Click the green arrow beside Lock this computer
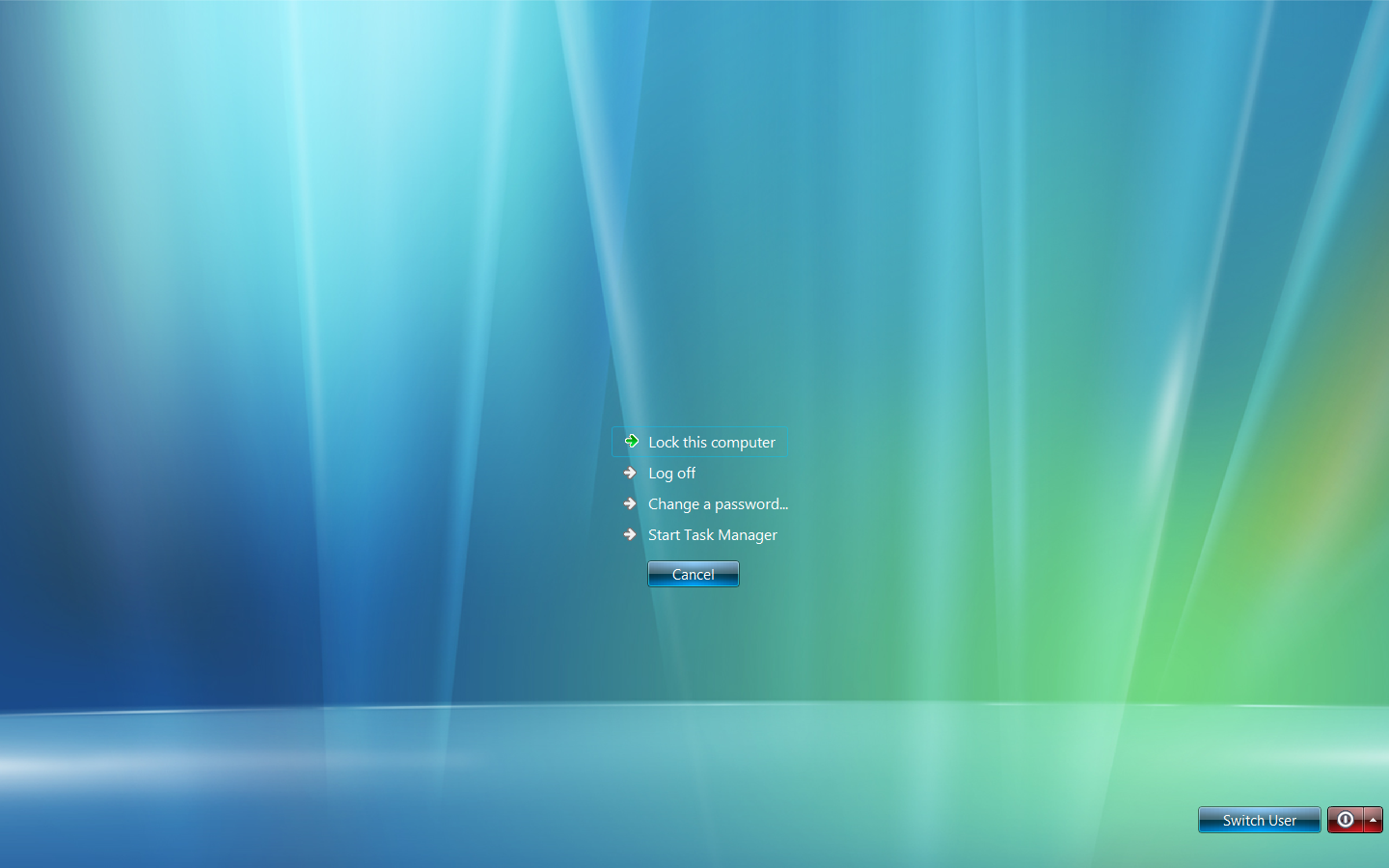Viewport: 1389px width, 868px height. click(x=631, y=442)
